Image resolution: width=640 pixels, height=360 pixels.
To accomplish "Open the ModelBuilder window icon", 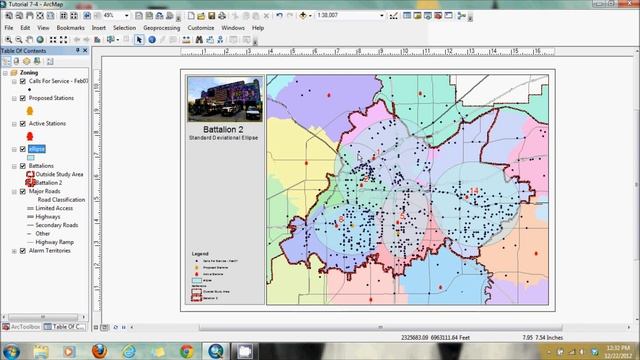I will click(x=461, y=16).
